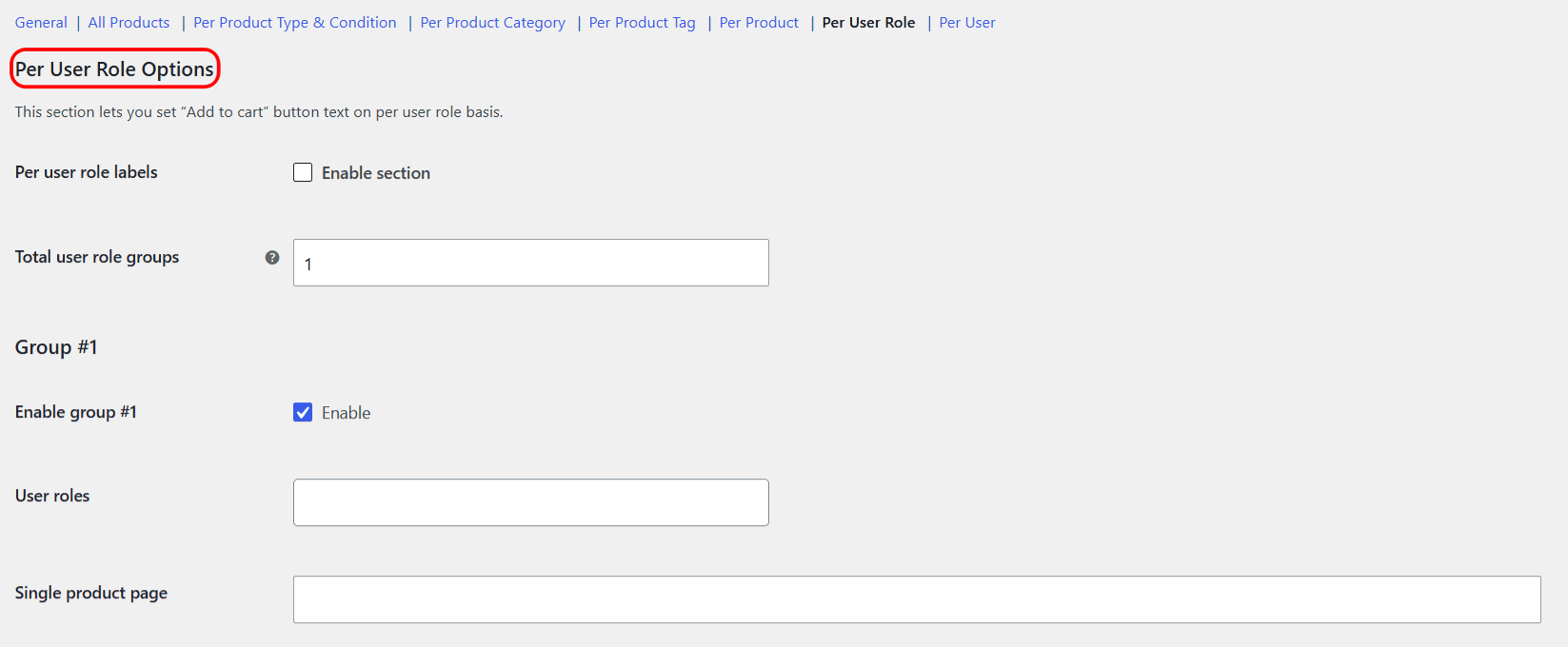Click the Total user role groups label

click(97, 257)
